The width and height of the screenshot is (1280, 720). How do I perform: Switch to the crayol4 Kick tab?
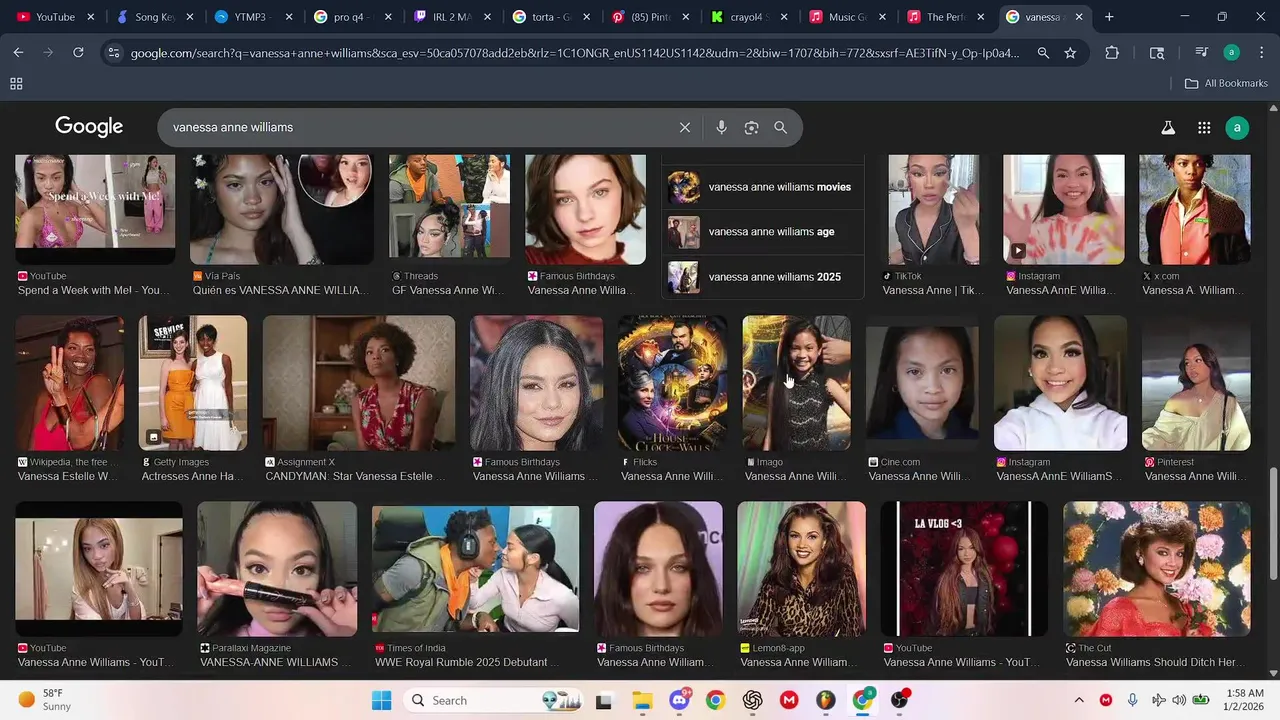point(749,17)
